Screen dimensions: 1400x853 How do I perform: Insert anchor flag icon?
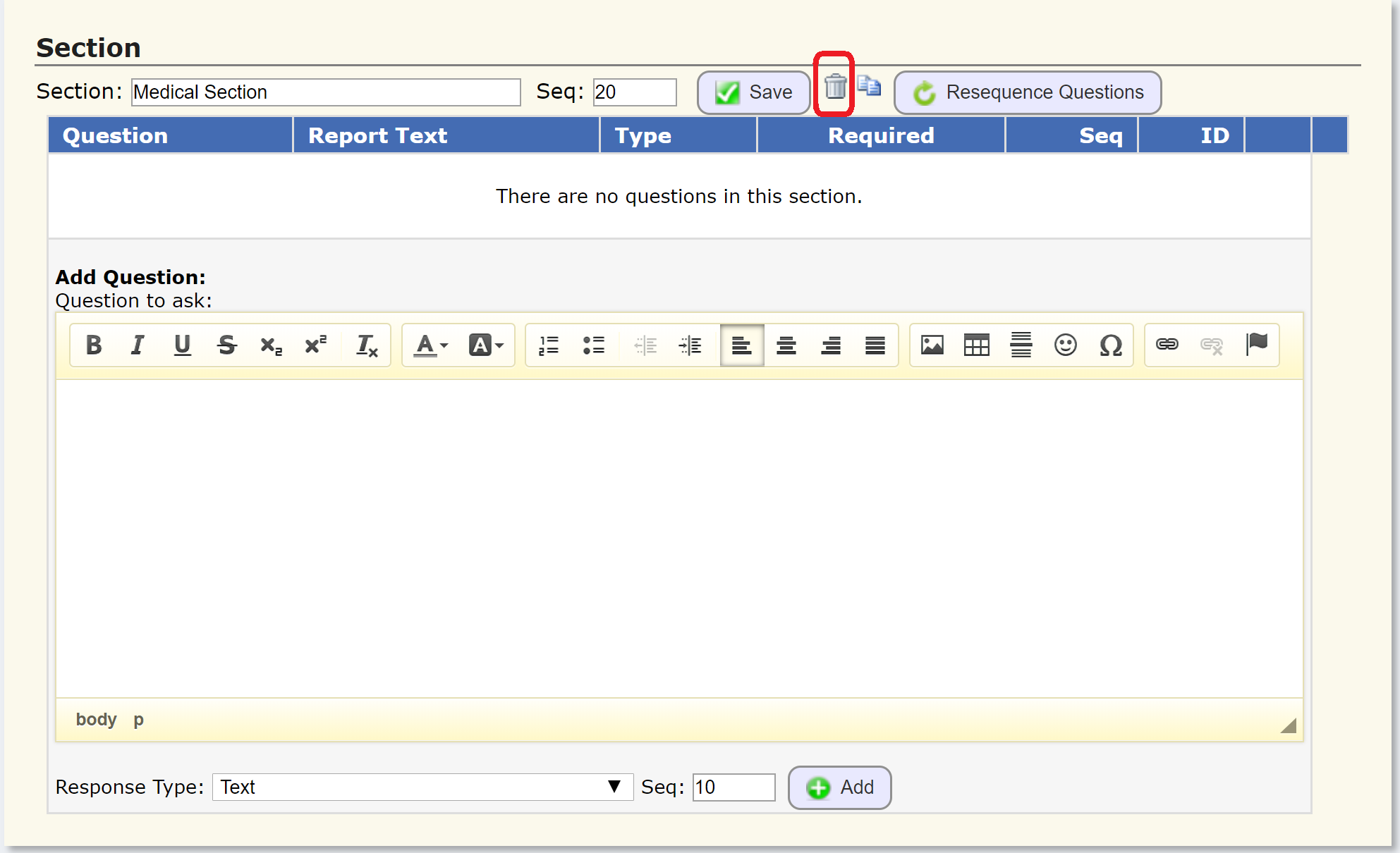(1256, 345)
